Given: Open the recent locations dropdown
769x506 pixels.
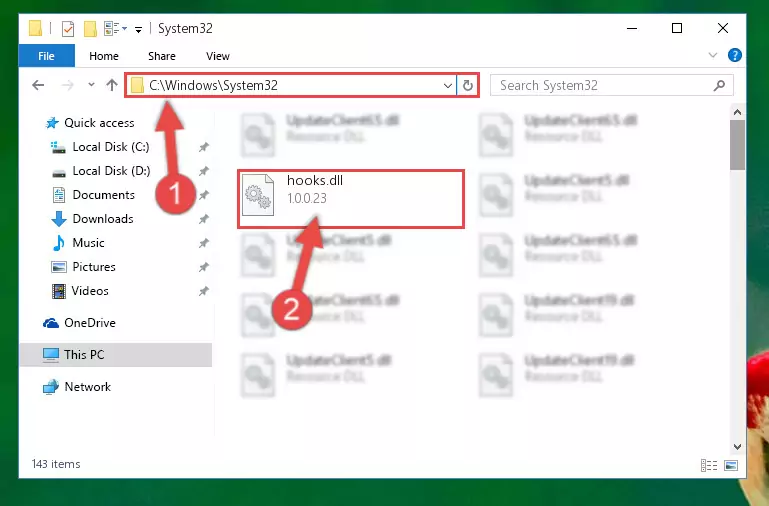Looking at the screenshot, I should (91, 84).
